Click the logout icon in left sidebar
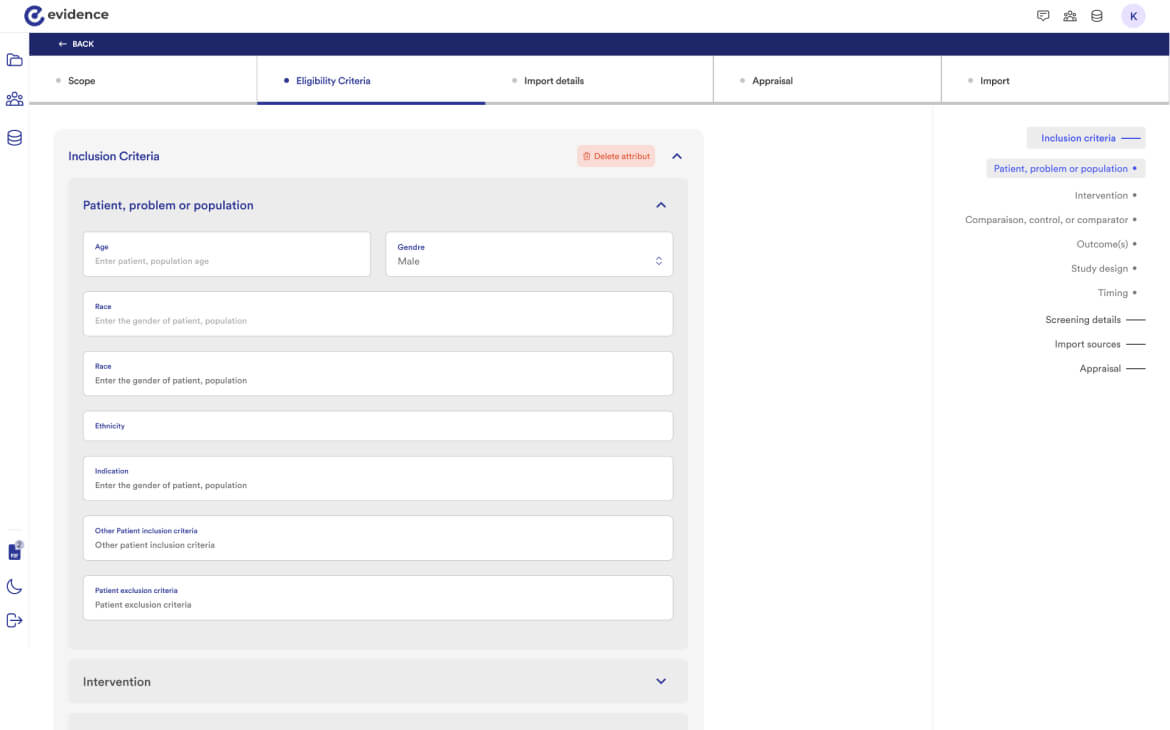The width and height of the screenshot is (1170, 730). pyautogui.click(x=14, y=621)
